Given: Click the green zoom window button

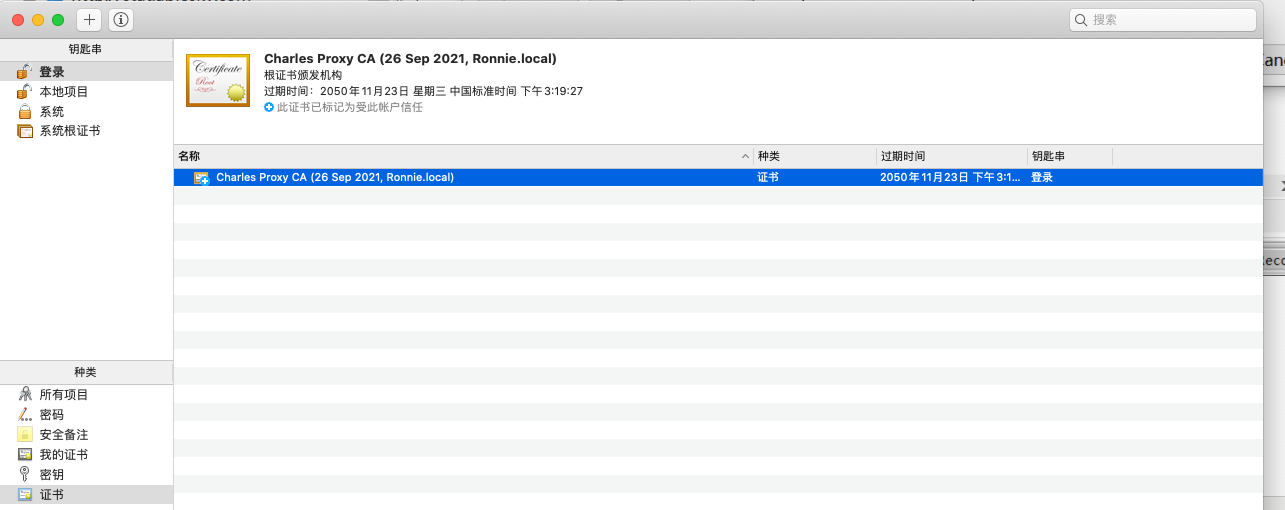Looking at the screenshot, I should (x=58, y=20).
